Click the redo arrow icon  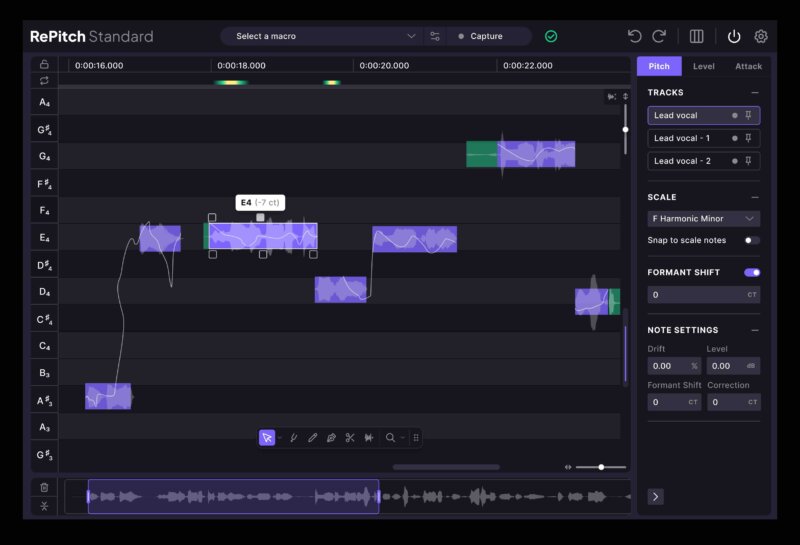coord(659,36)
